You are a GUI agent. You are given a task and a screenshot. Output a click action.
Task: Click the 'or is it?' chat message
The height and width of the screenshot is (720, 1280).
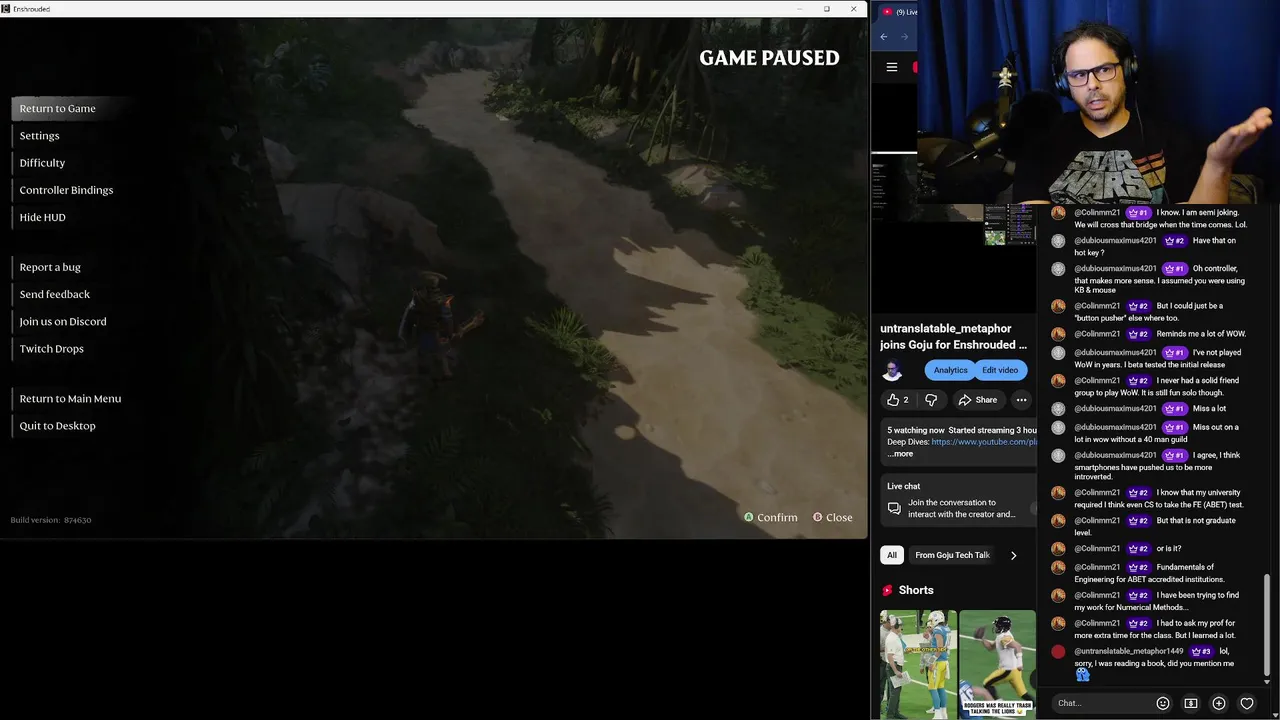(x=1168, y=548)
